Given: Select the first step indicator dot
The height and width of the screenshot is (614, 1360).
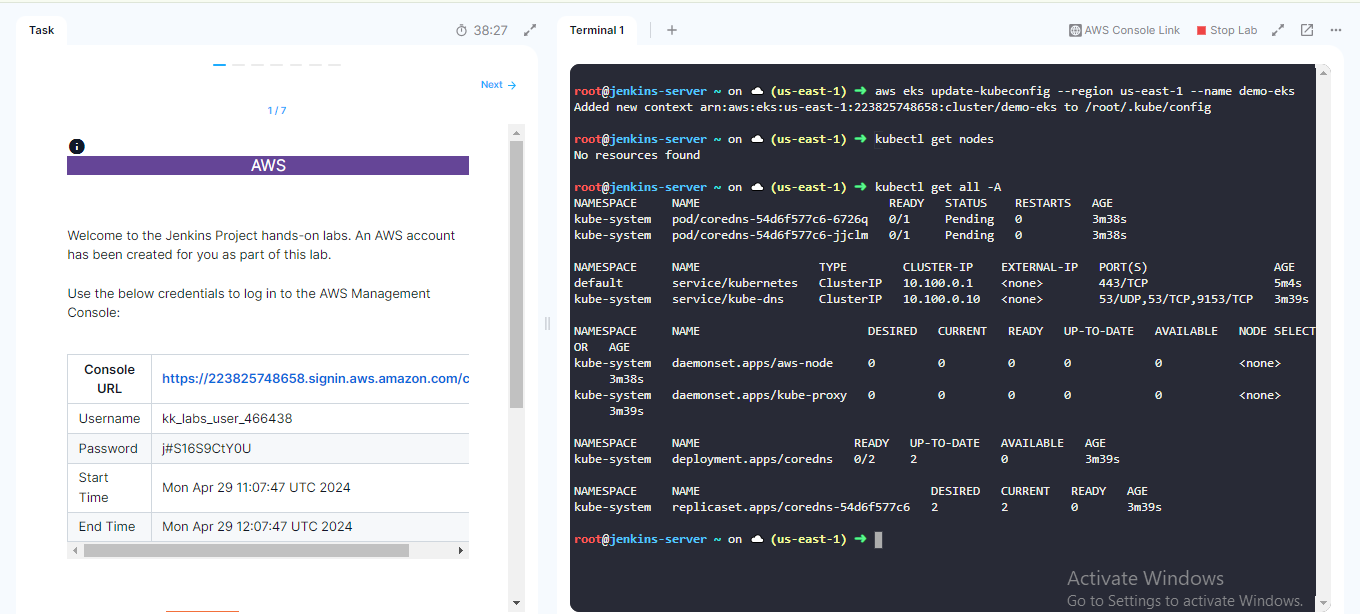Looking at the screenshot, I should (220, 65).
